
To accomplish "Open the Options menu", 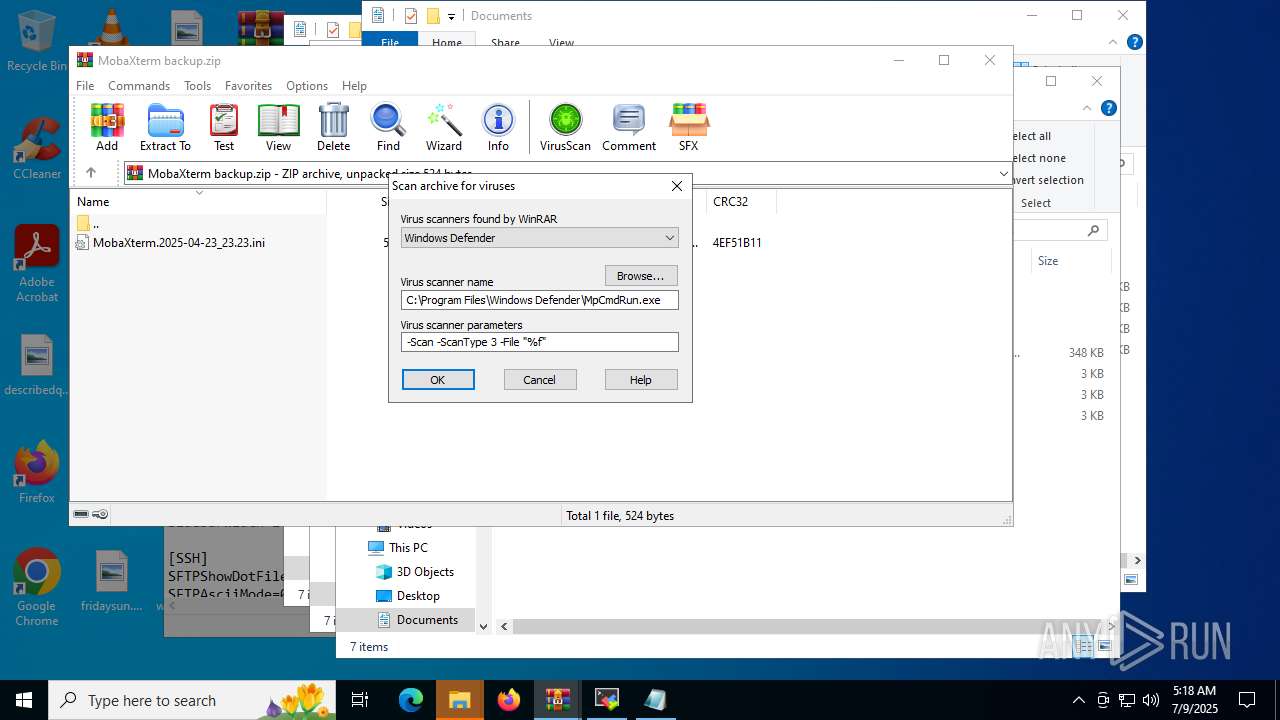I will click(307, 86).
